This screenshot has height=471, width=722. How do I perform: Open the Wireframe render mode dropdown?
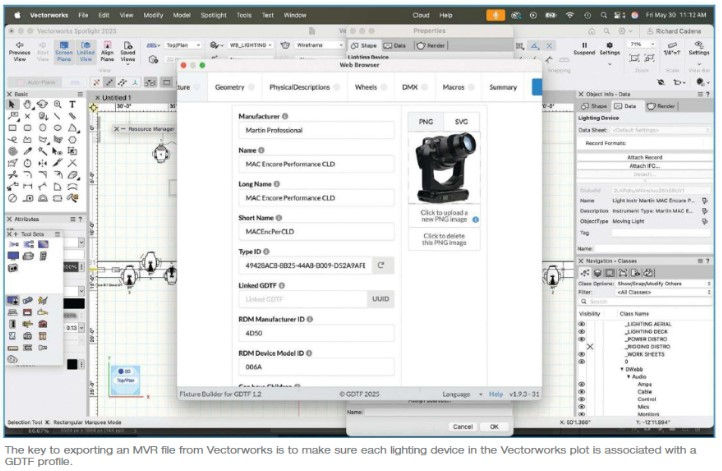(319, 45)
